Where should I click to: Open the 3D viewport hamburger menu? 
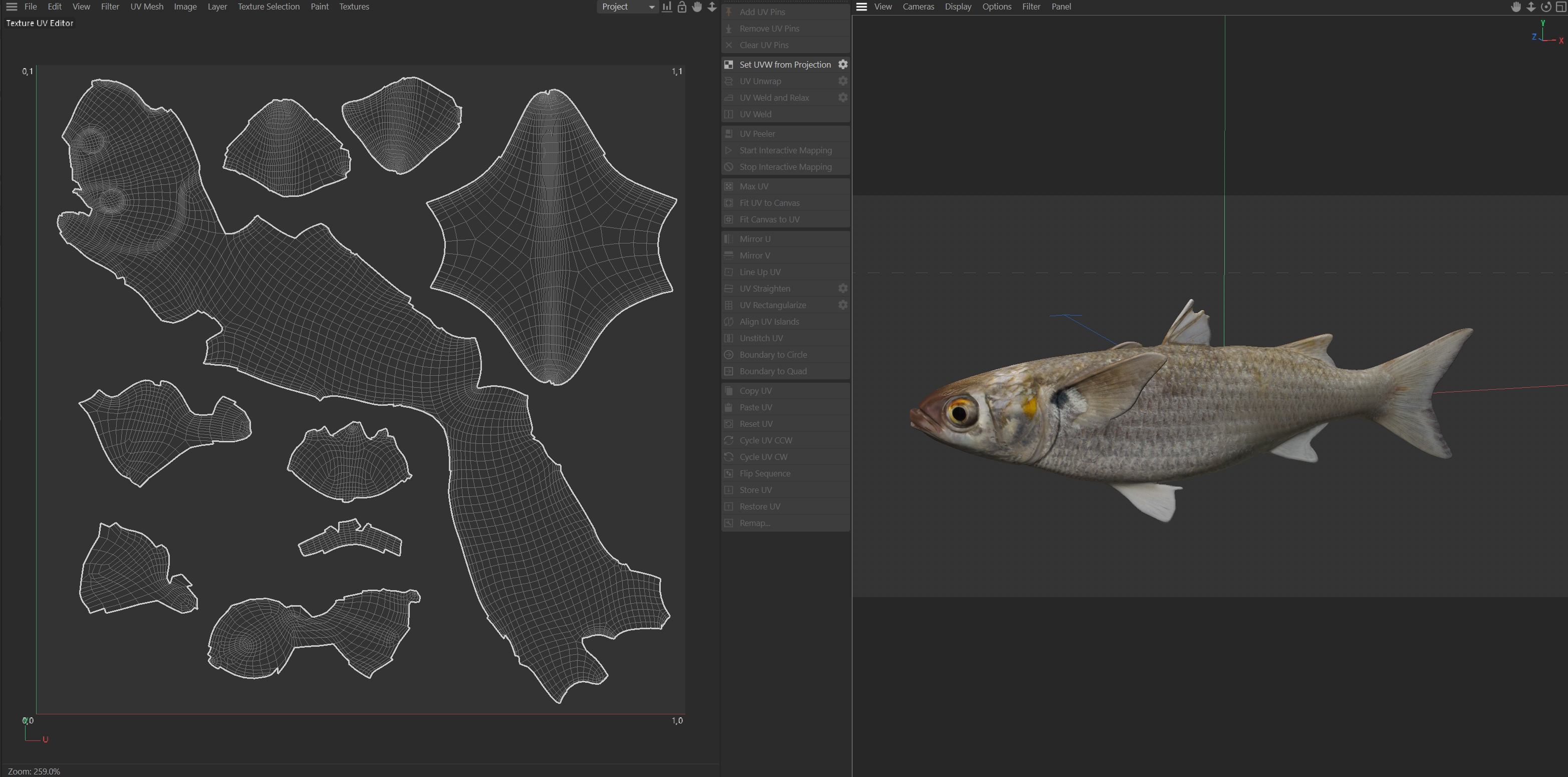click(861, 7)
